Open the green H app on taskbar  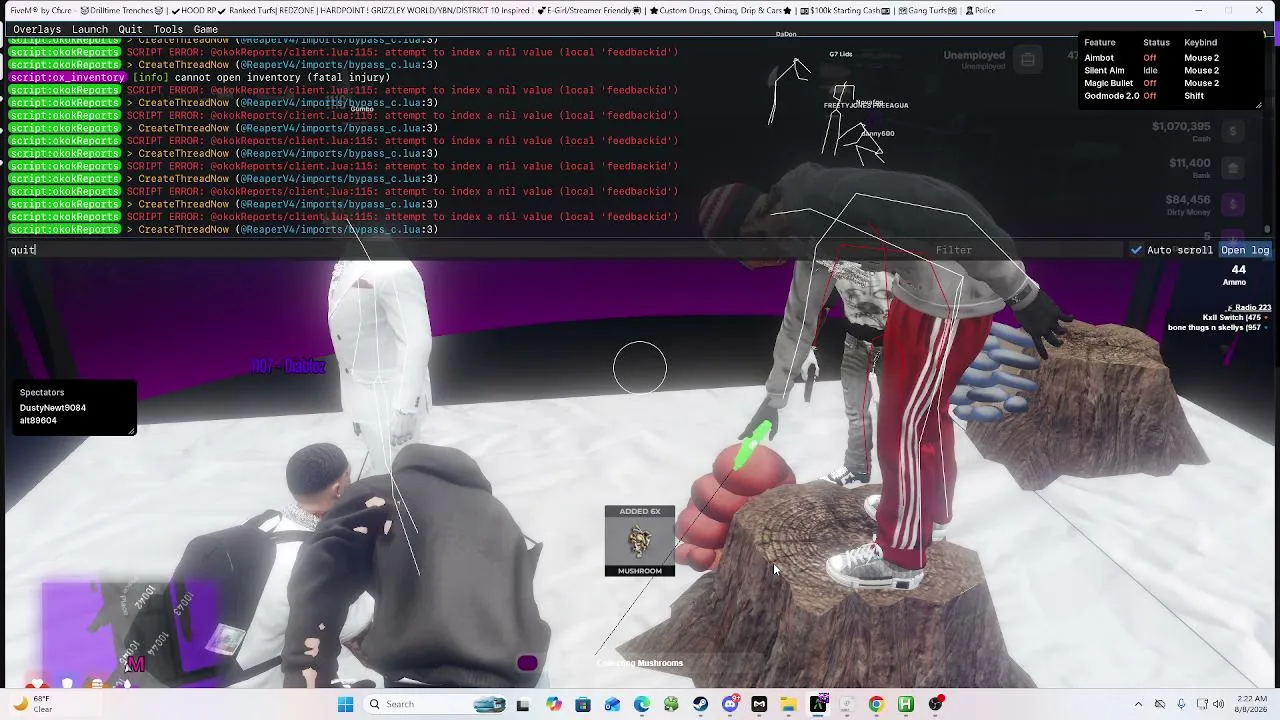[x=906, y=704]
